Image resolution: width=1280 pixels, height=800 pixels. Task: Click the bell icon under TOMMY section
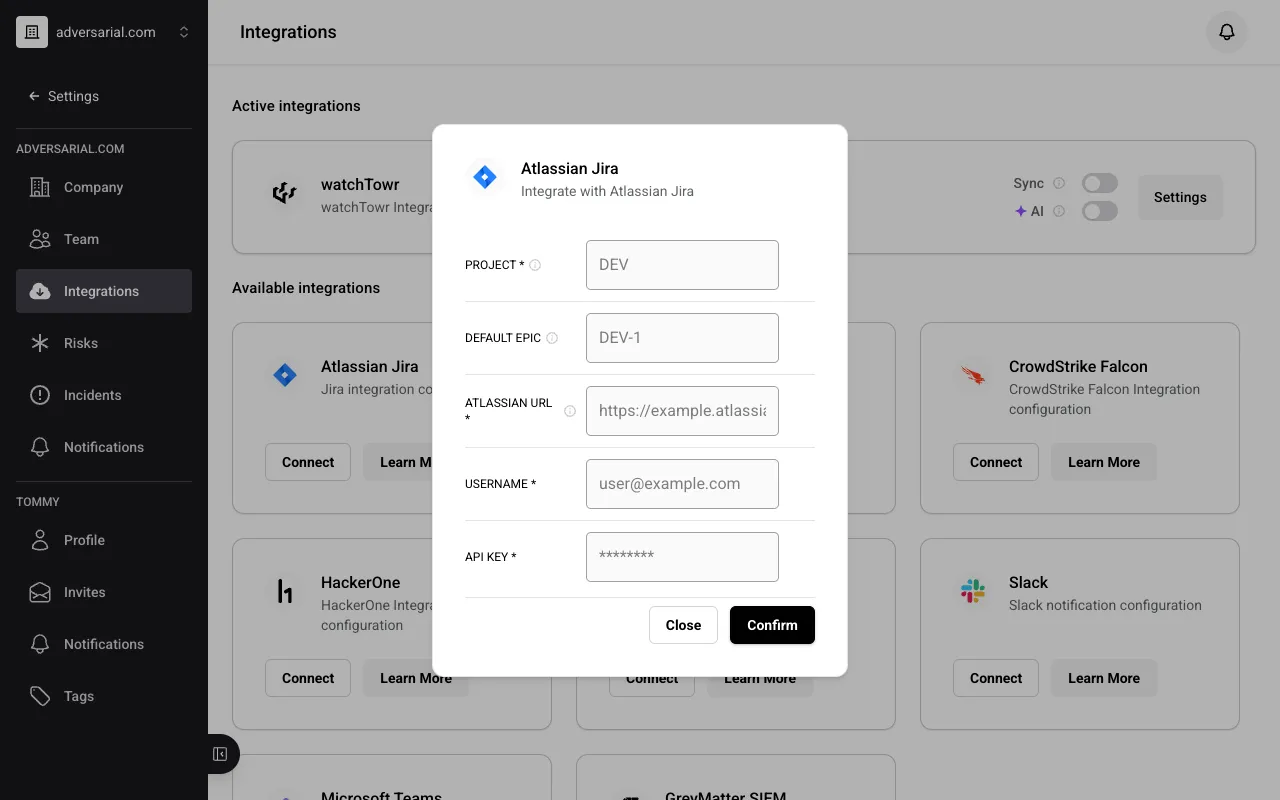pyautogui.click(x=40, y=644)
